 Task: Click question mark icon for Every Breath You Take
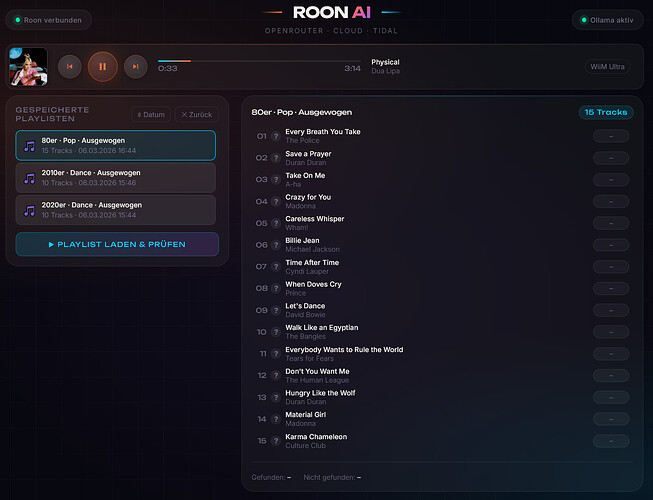tap(276, 136)
